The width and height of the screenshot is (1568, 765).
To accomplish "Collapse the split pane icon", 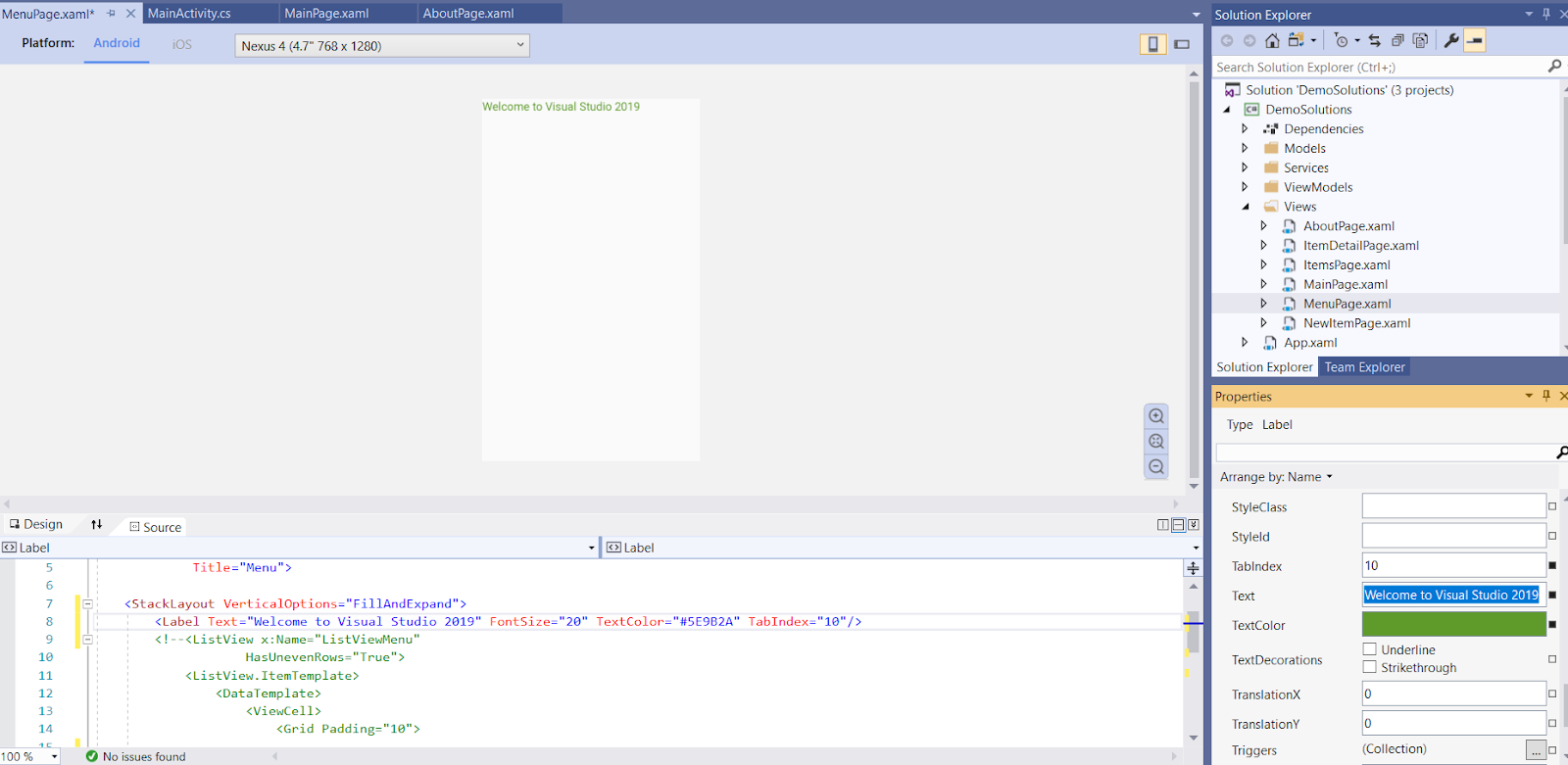I will tap(1193, 525).
